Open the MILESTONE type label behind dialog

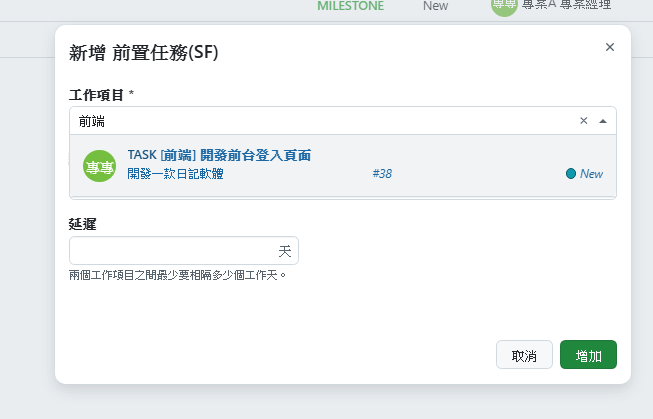click(351, 6)
